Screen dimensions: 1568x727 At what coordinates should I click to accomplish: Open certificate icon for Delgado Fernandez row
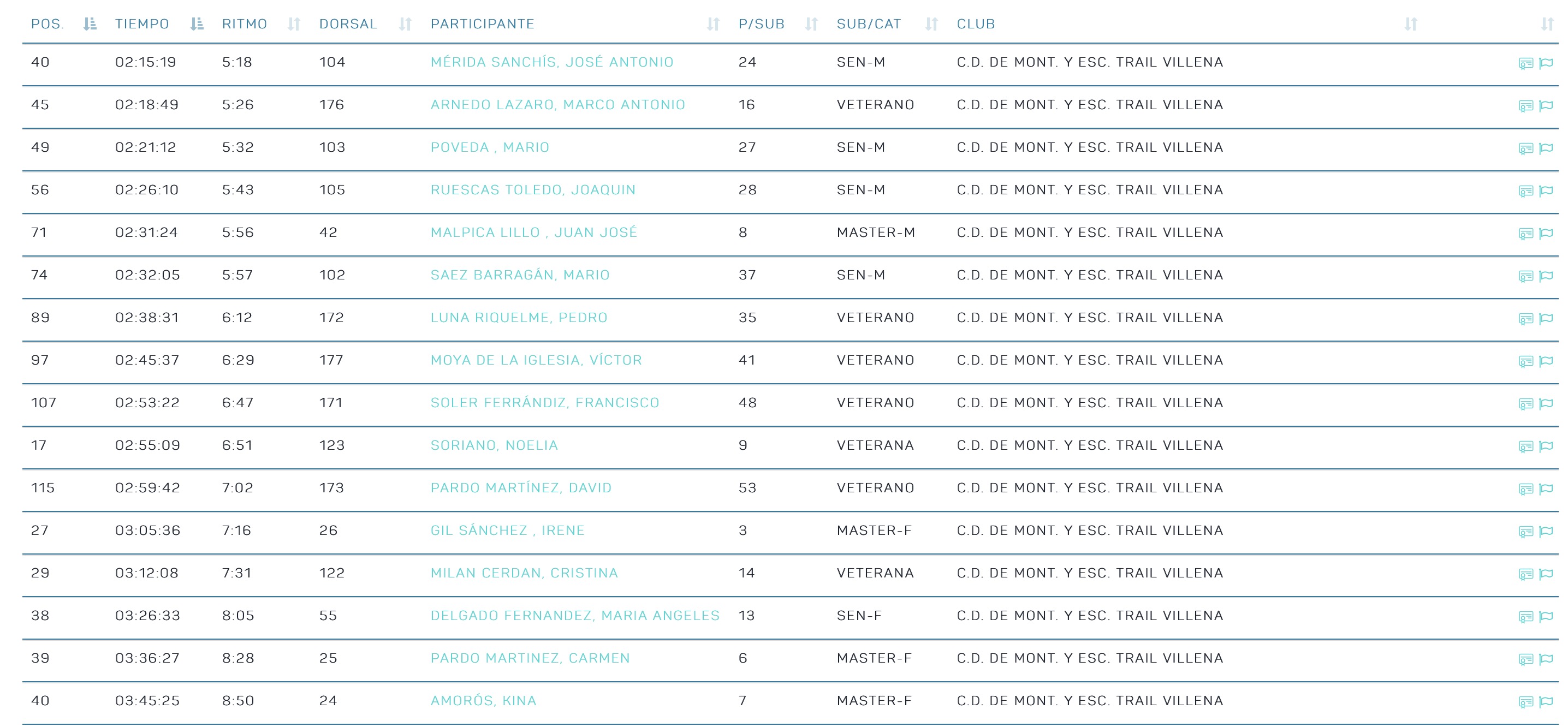1525,617
